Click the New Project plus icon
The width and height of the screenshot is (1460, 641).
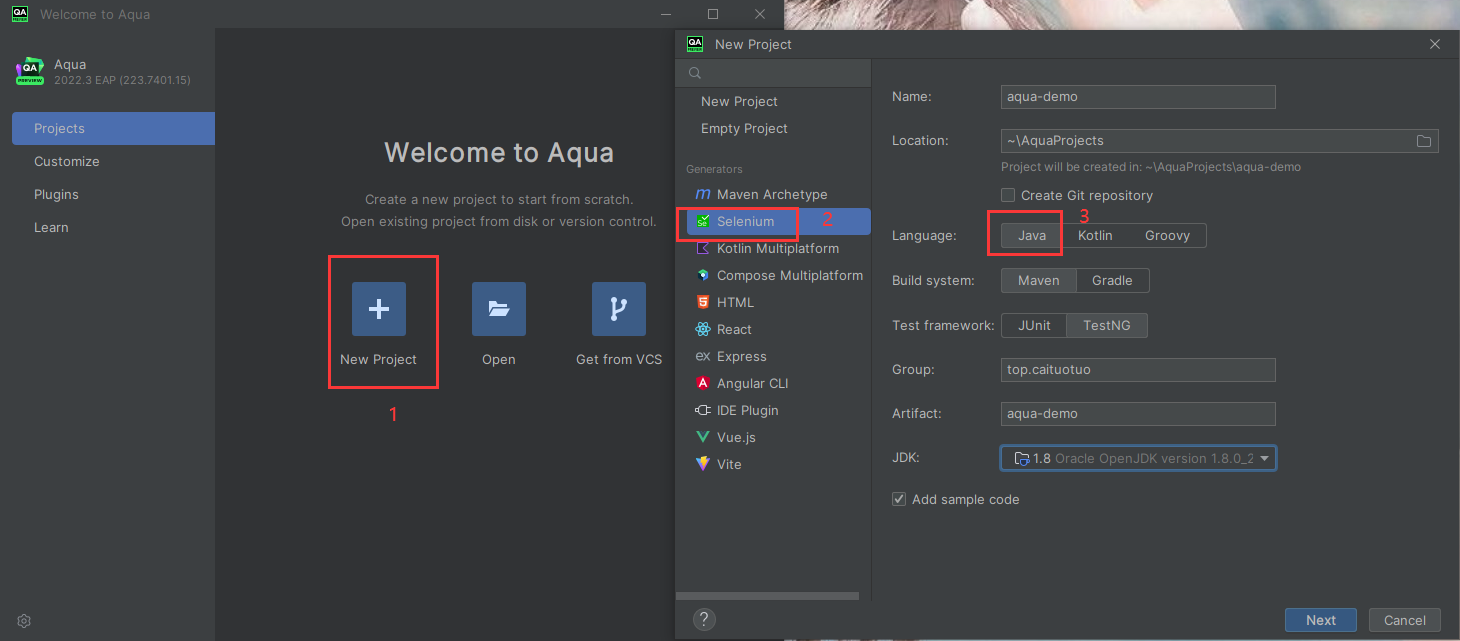pyautogui.click(x=379, y=309)
